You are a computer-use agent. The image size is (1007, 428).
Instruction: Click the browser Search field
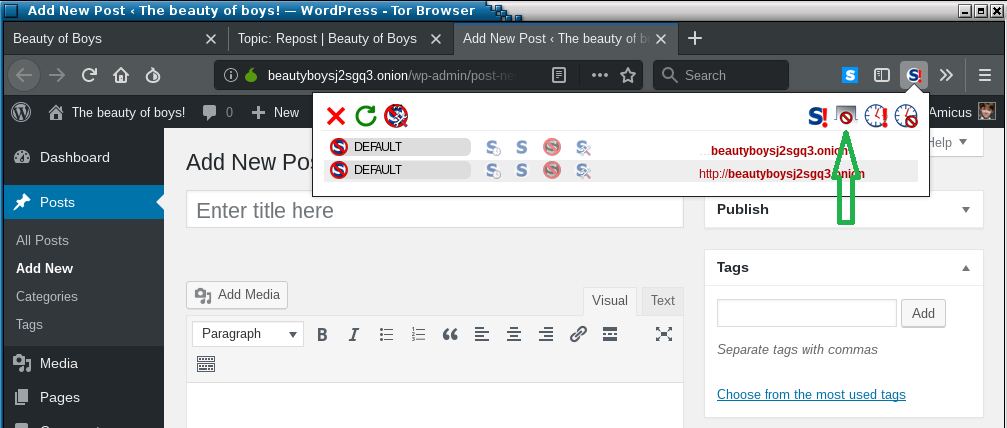(x=721, y=75)
